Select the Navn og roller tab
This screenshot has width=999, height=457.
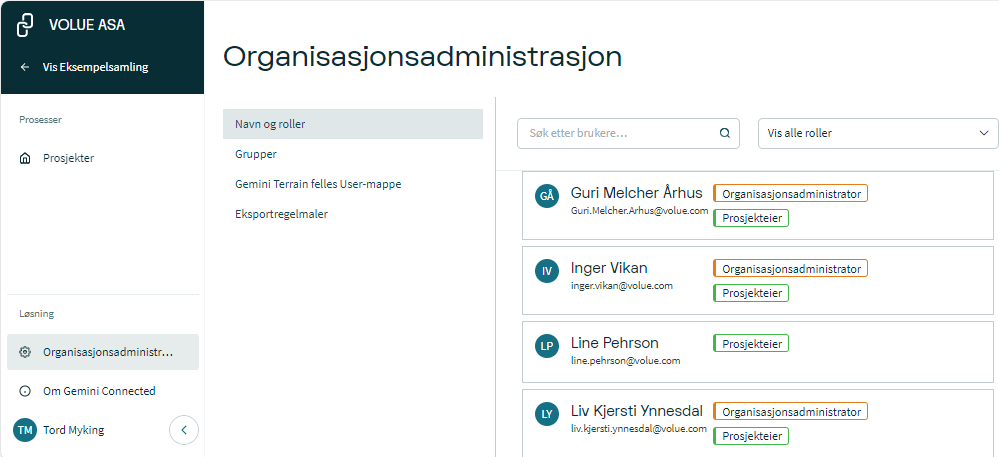pyautogui.click(x=352, y=124)
